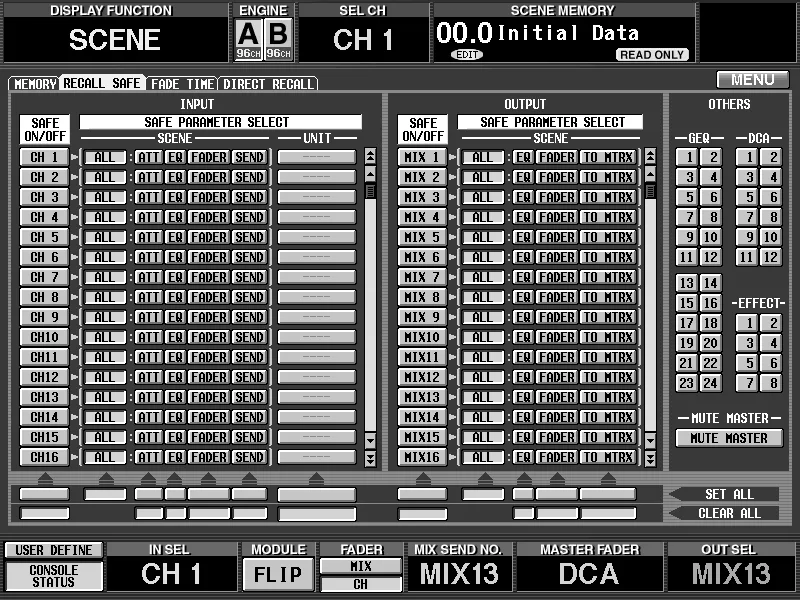Open the MENU button

tap(753, 80)
